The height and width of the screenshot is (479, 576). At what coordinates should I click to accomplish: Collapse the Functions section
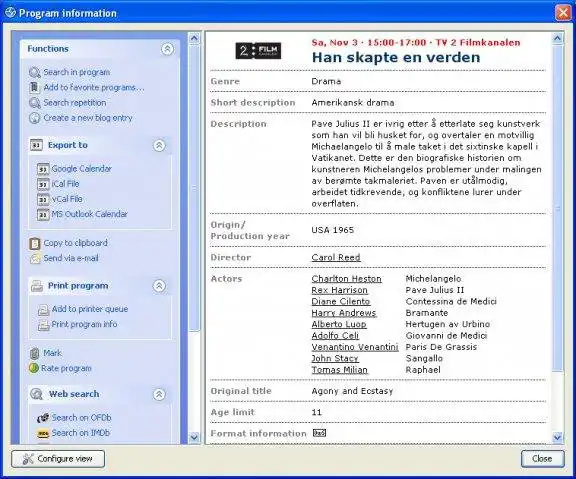[167, 49]
